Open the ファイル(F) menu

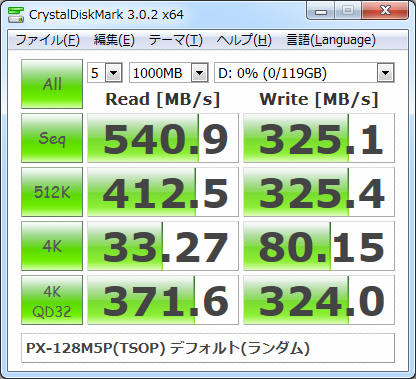point(48,40)
